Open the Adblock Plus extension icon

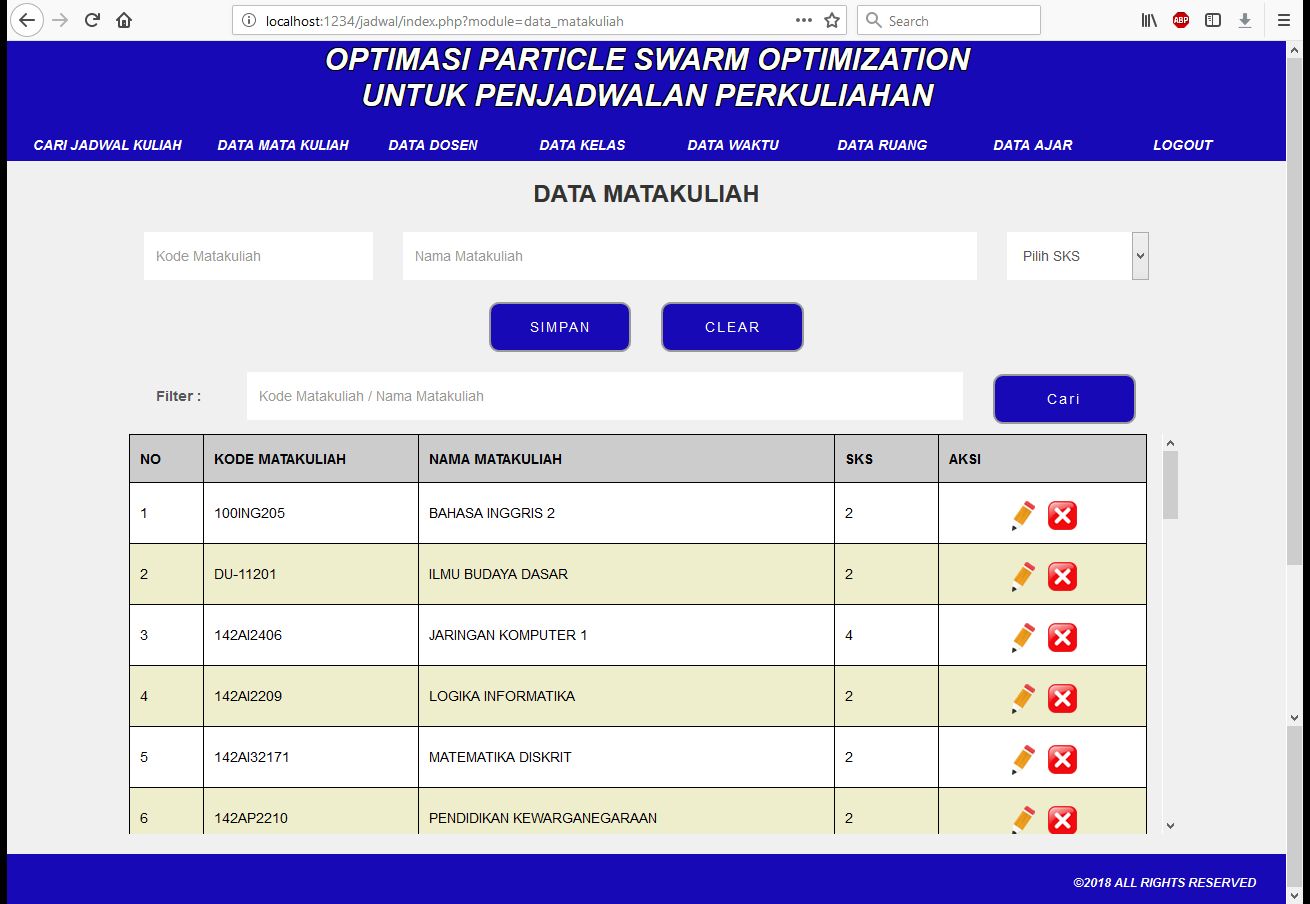tap(1181, 20)
